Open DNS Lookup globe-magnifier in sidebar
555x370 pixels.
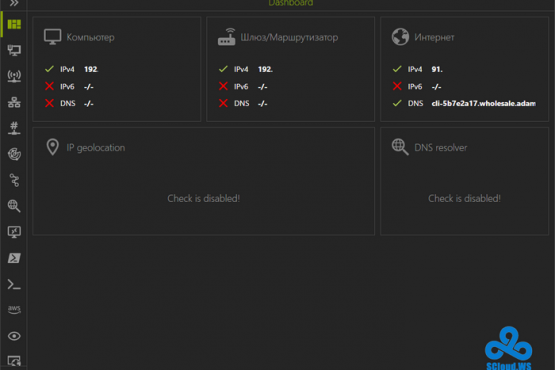pyautogui.click(x=14, y=206)
